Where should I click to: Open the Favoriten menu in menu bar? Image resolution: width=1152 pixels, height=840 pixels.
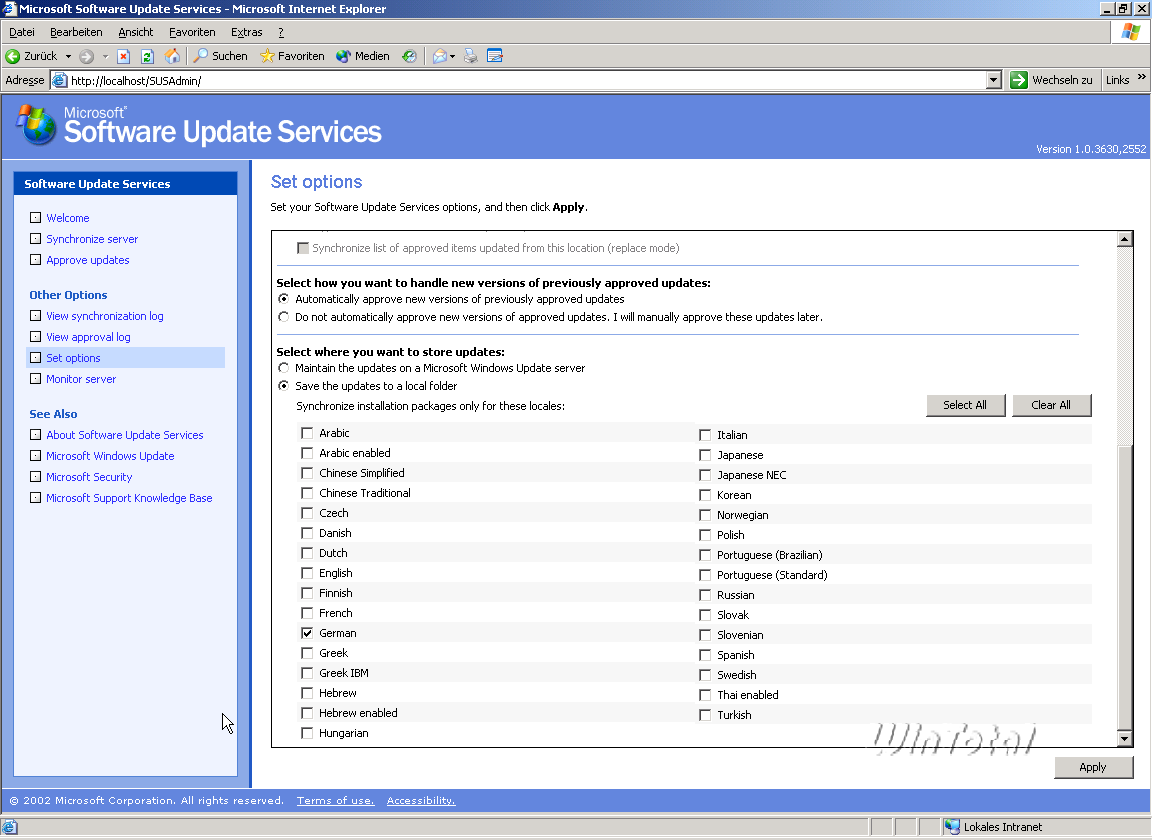[192, 32]
